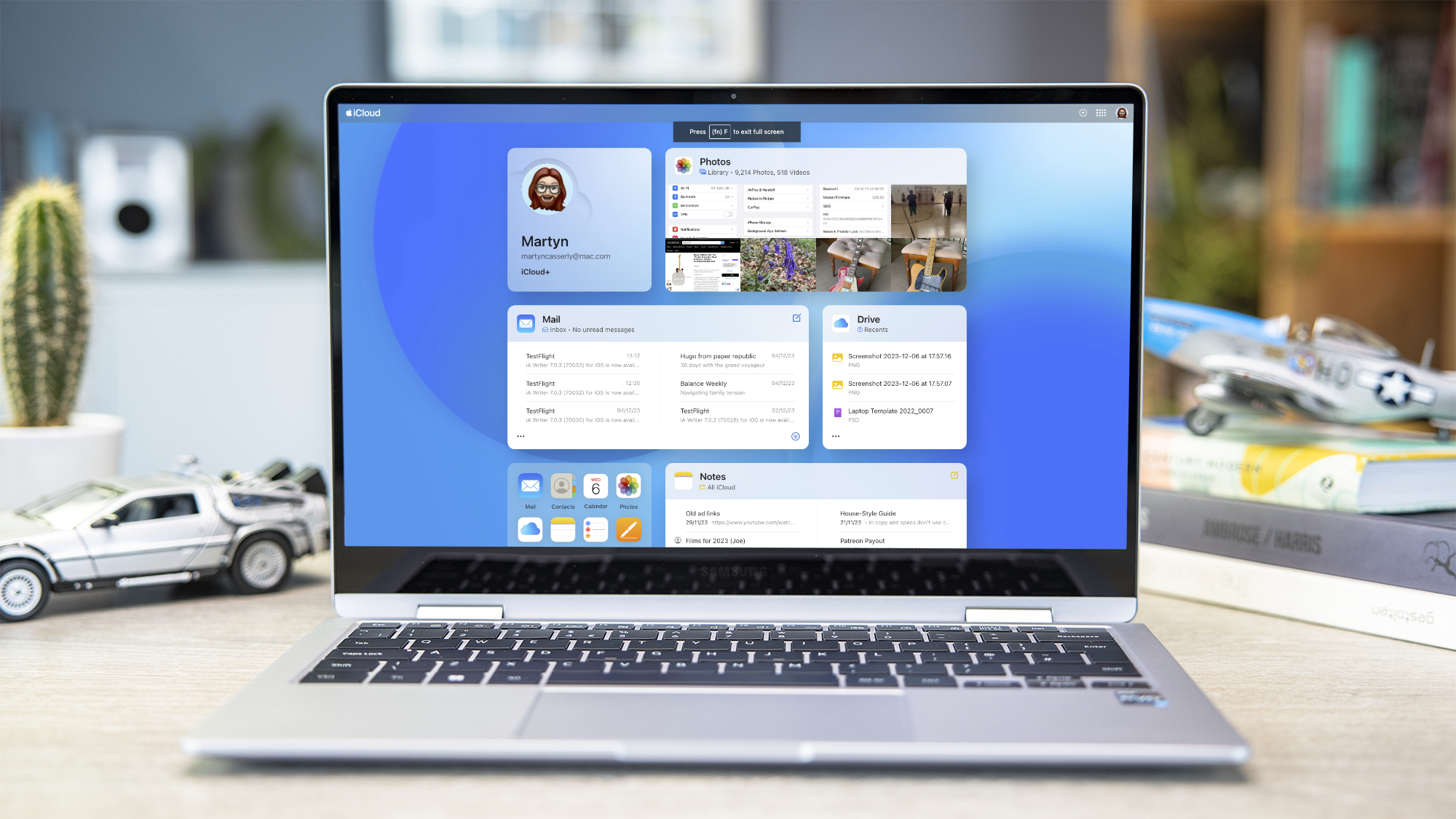Open the external Mail link button
This screenshot has width=1456, height=819.
coord(796,318)
